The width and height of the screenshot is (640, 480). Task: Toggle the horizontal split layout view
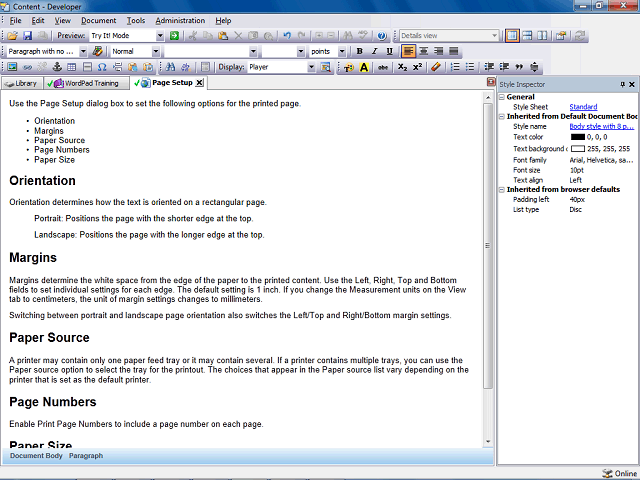click(527, 36)
